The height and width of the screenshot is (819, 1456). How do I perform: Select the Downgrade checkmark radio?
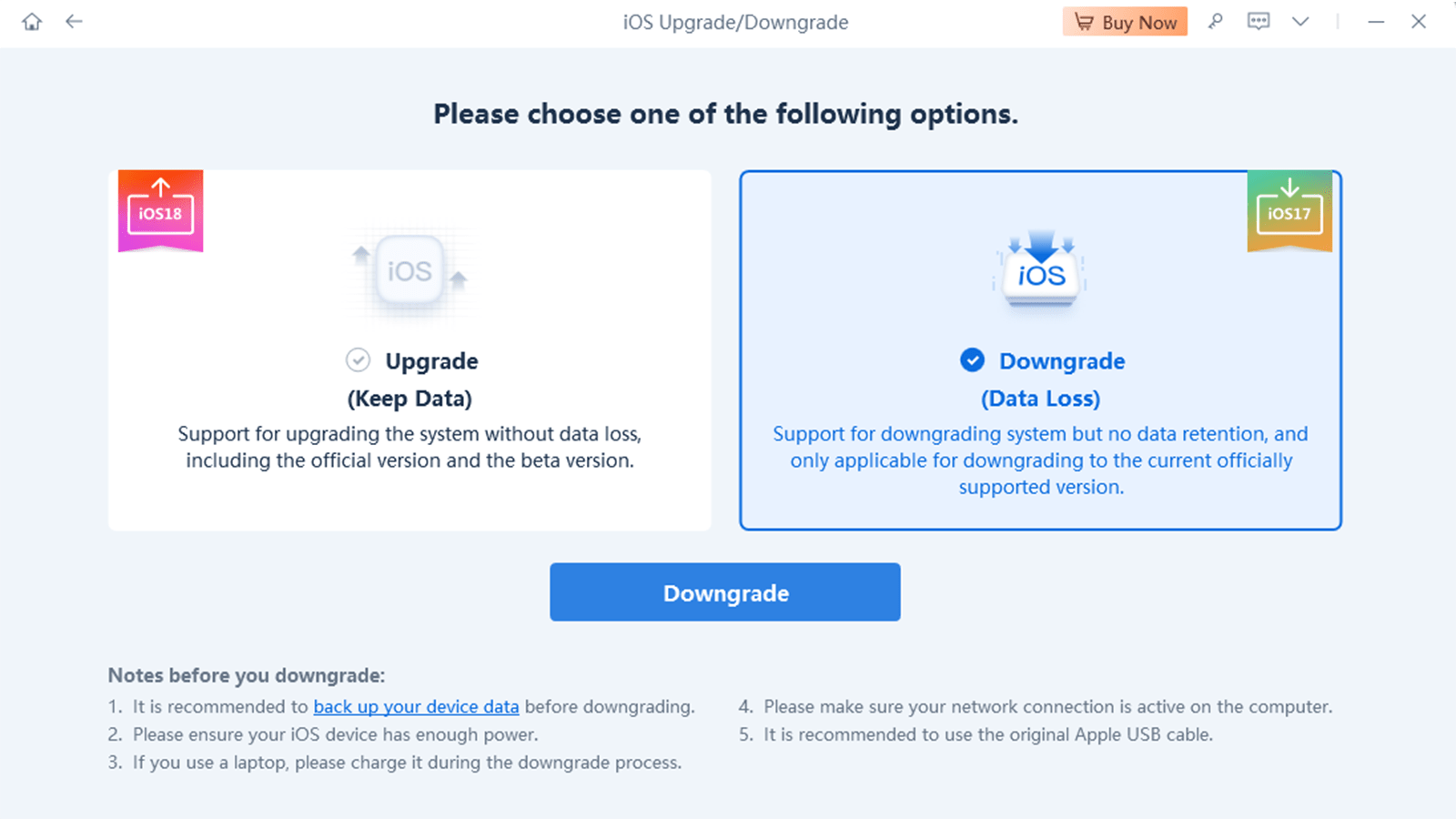pyautogui.click(x=972, y=360)
